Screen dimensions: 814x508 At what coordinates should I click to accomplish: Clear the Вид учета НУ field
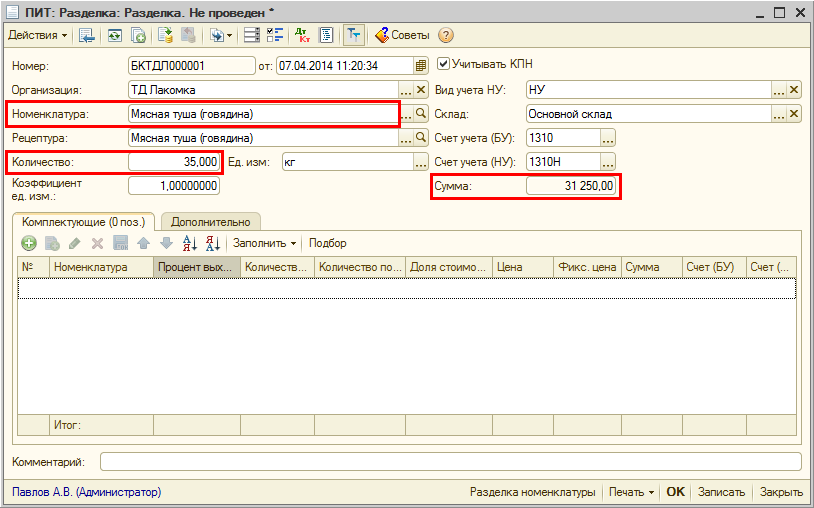coord(794,90)
